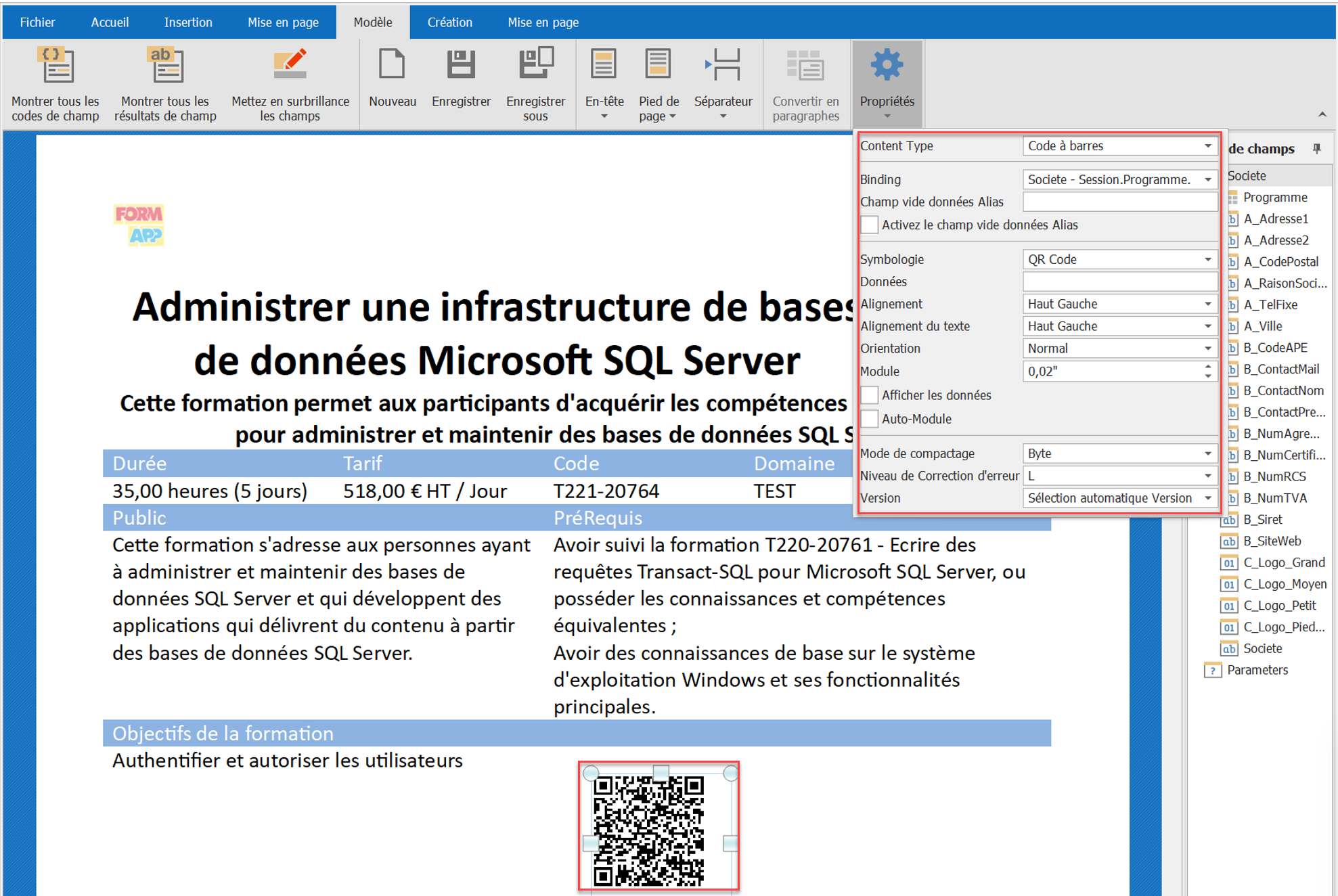The height and width of the screenshot is (896, 1338).
Task: Switch to the last Mise en page tab
Action: tap(543, 22)
